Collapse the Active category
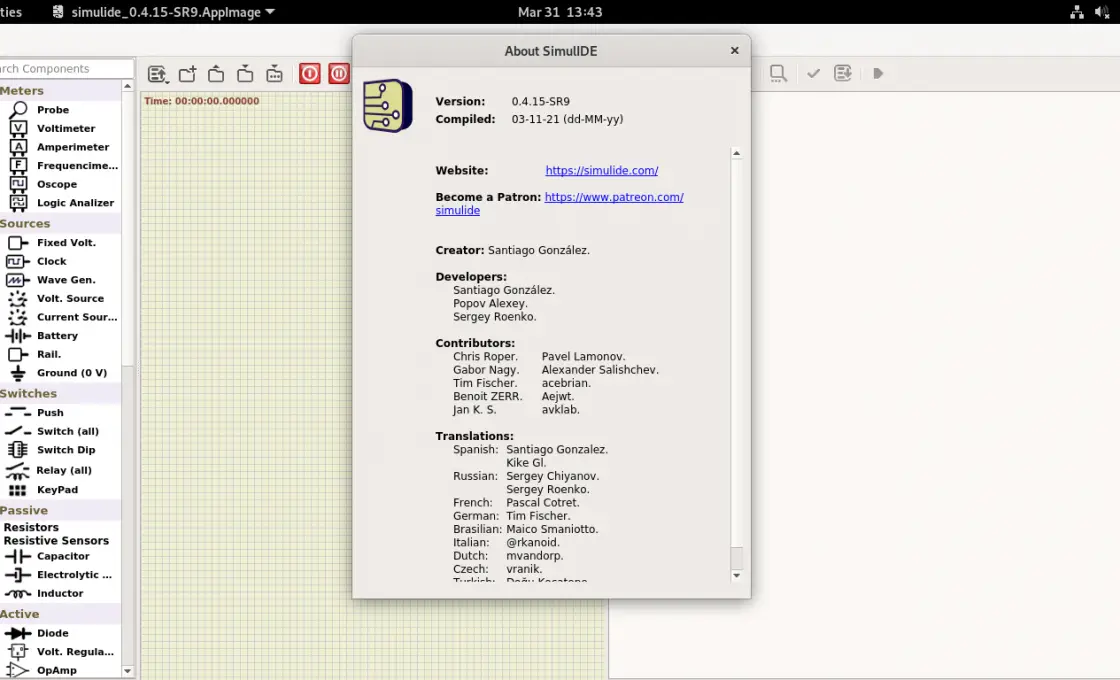Screen dimensions: 1120x680 [19, 614]
